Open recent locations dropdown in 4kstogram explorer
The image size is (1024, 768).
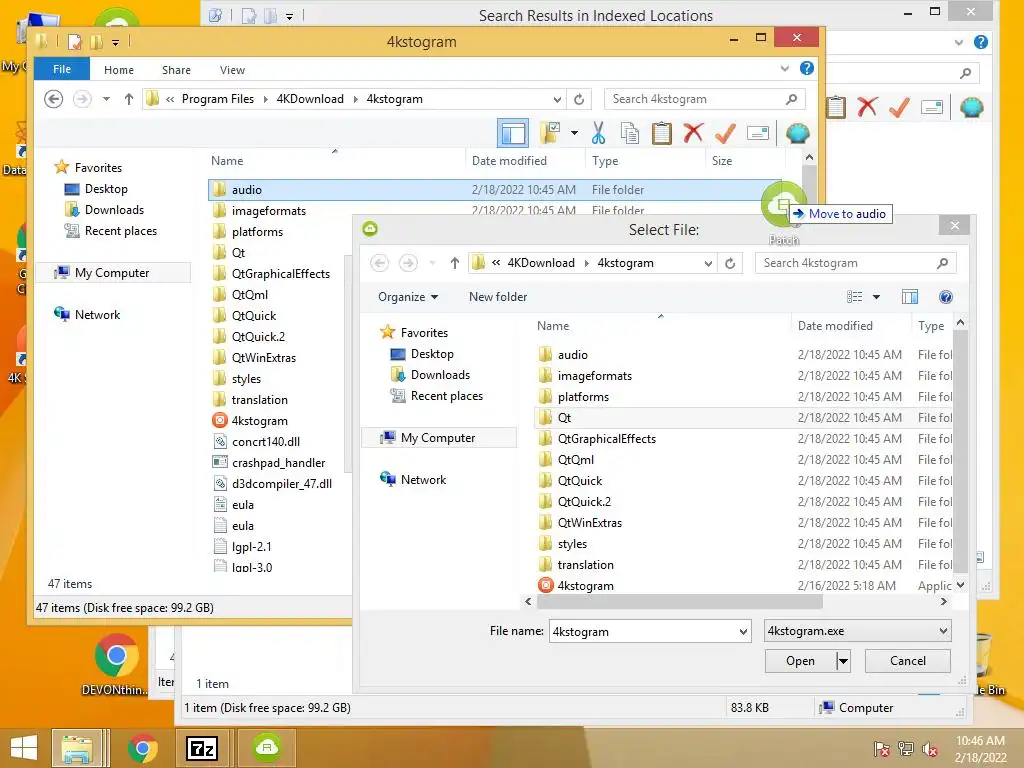pos(106,99)
